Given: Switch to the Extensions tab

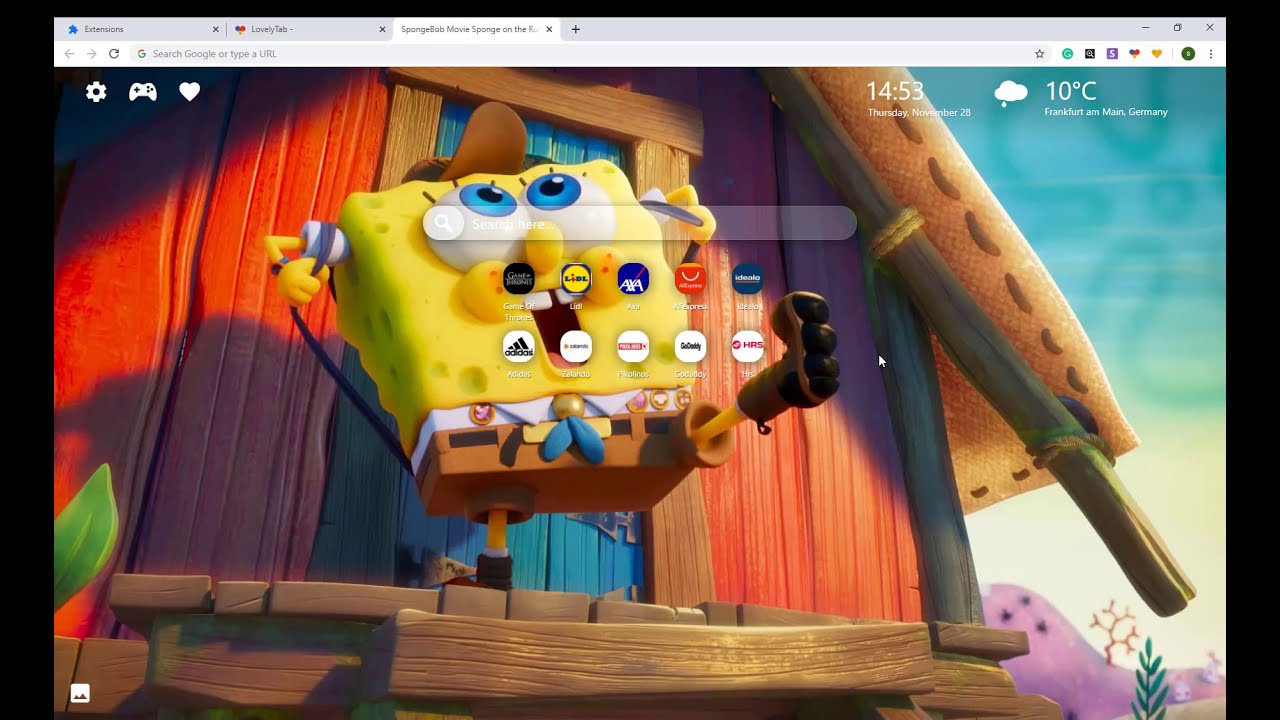Looking at the screenshot, I should tap(142, 29).
